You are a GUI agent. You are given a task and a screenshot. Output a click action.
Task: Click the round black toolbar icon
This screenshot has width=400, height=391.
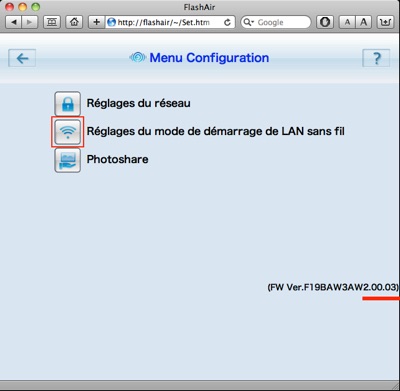tap(325, 22)
